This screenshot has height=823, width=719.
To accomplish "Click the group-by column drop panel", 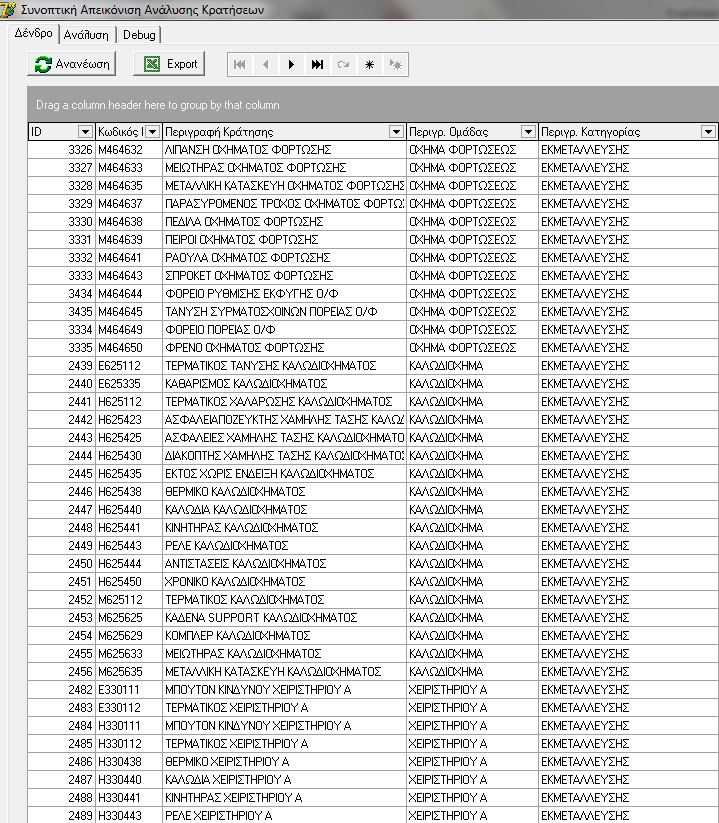I will coord(373,104).
